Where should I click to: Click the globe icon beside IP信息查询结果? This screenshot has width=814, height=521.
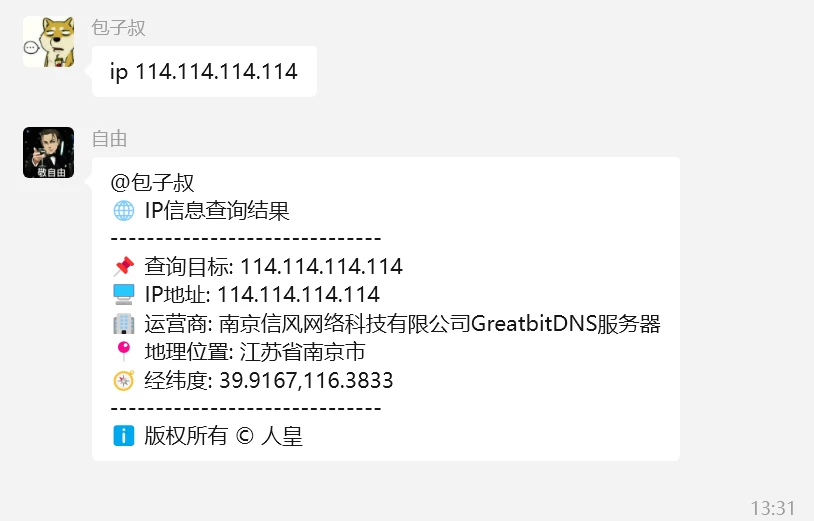click(x=124, y=211)
